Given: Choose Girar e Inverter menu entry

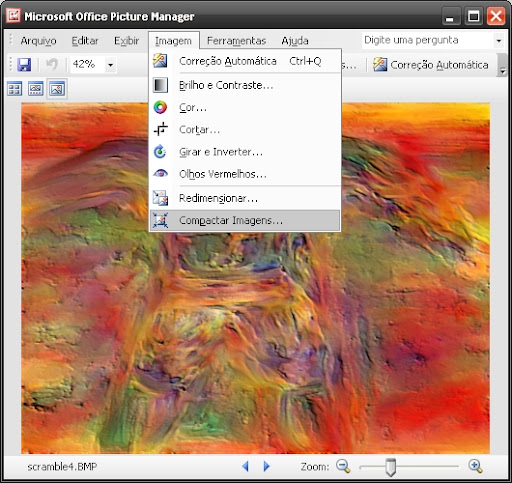Looking at the screenshot, I should pyautogui.click(x=245, y=152).
